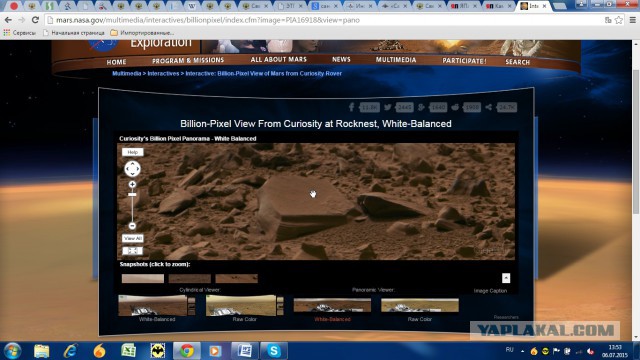Follow the Multimedia breadcrumb link

click(x=127, y=73)
